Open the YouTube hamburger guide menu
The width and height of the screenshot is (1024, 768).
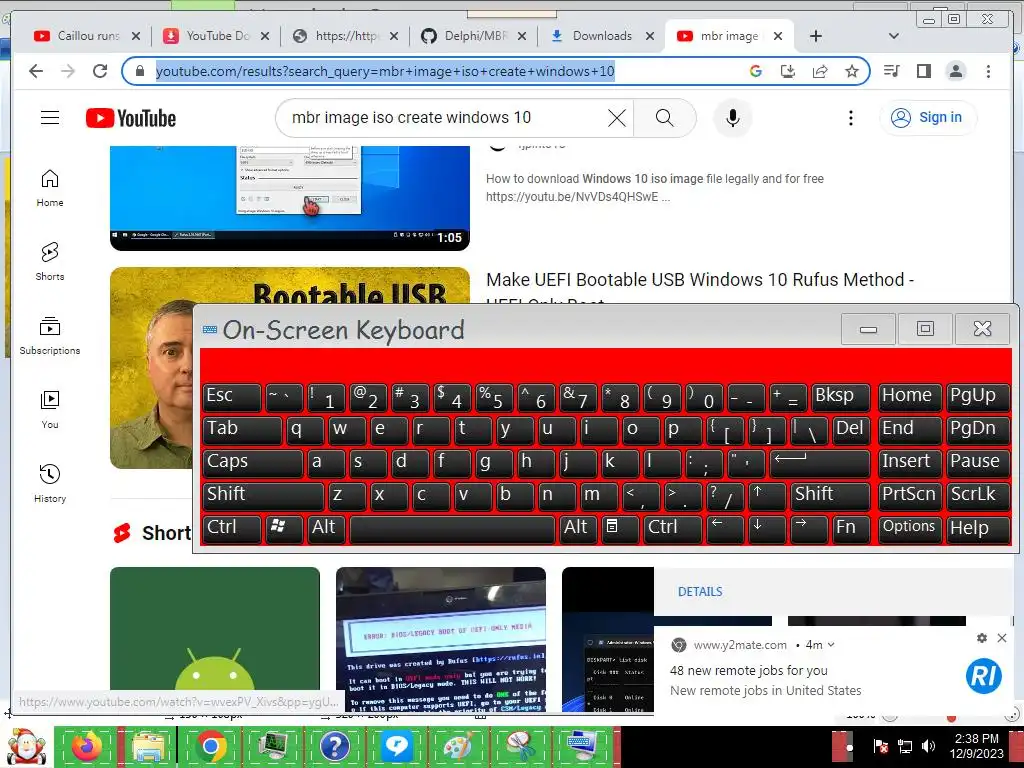pyautogui.click(x=50, y=118)
